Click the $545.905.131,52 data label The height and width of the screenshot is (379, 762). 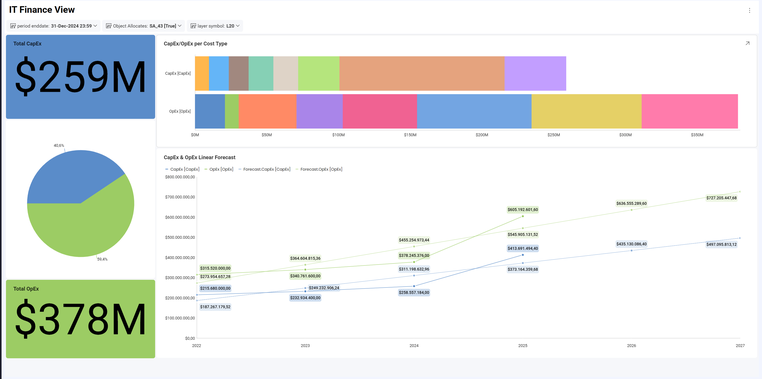[x=522, y=234]
